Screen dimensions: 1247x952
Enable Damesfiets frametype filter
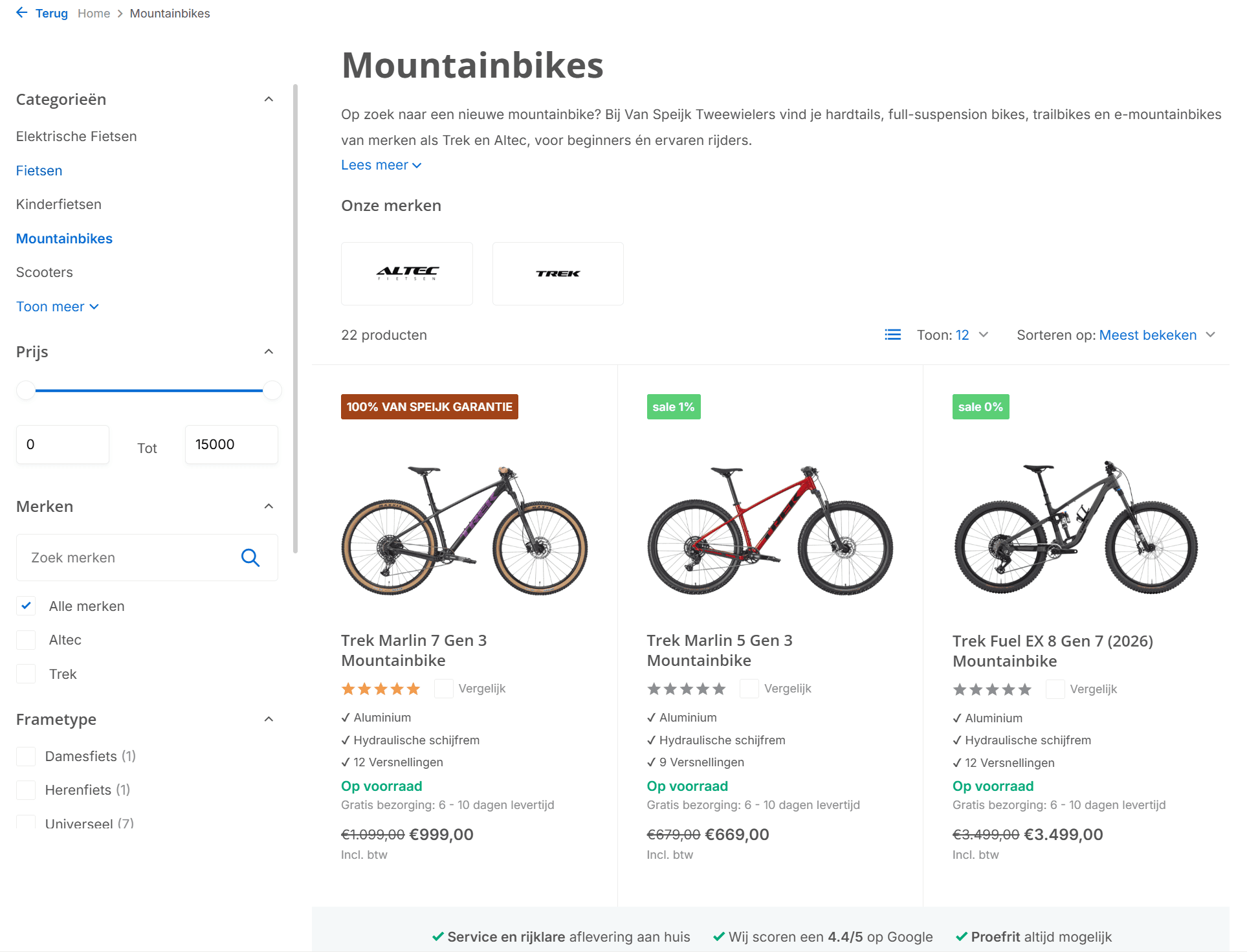(26, 756)
